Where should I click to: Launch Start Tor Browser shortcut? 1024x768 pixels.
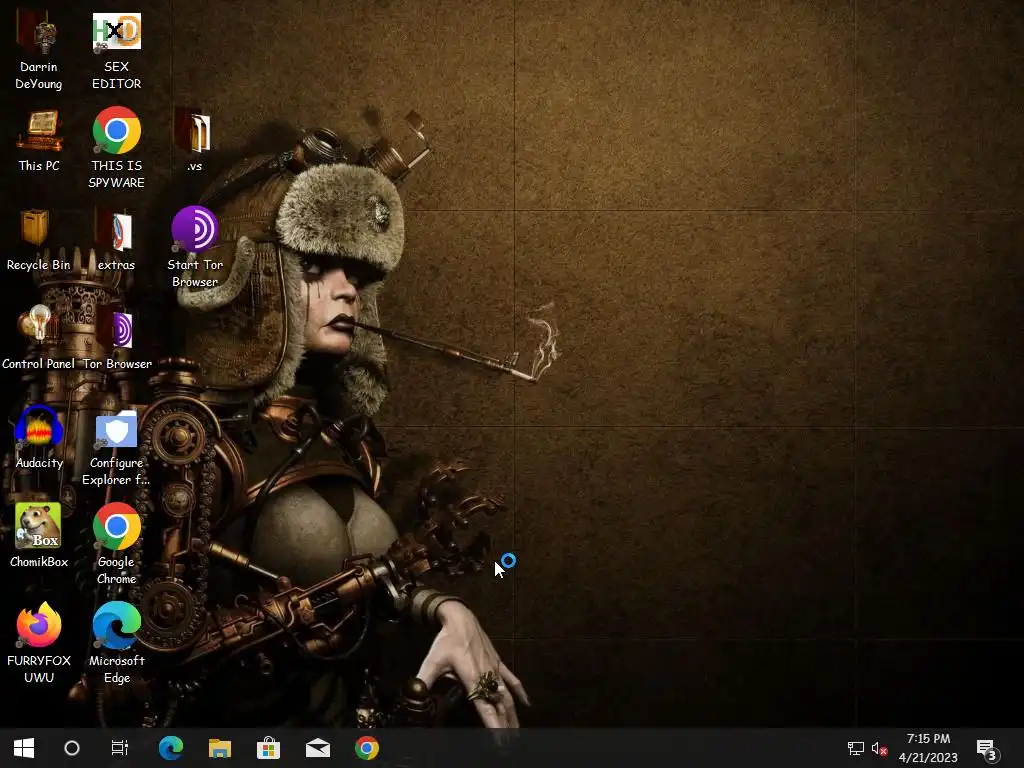pos(195,248)
